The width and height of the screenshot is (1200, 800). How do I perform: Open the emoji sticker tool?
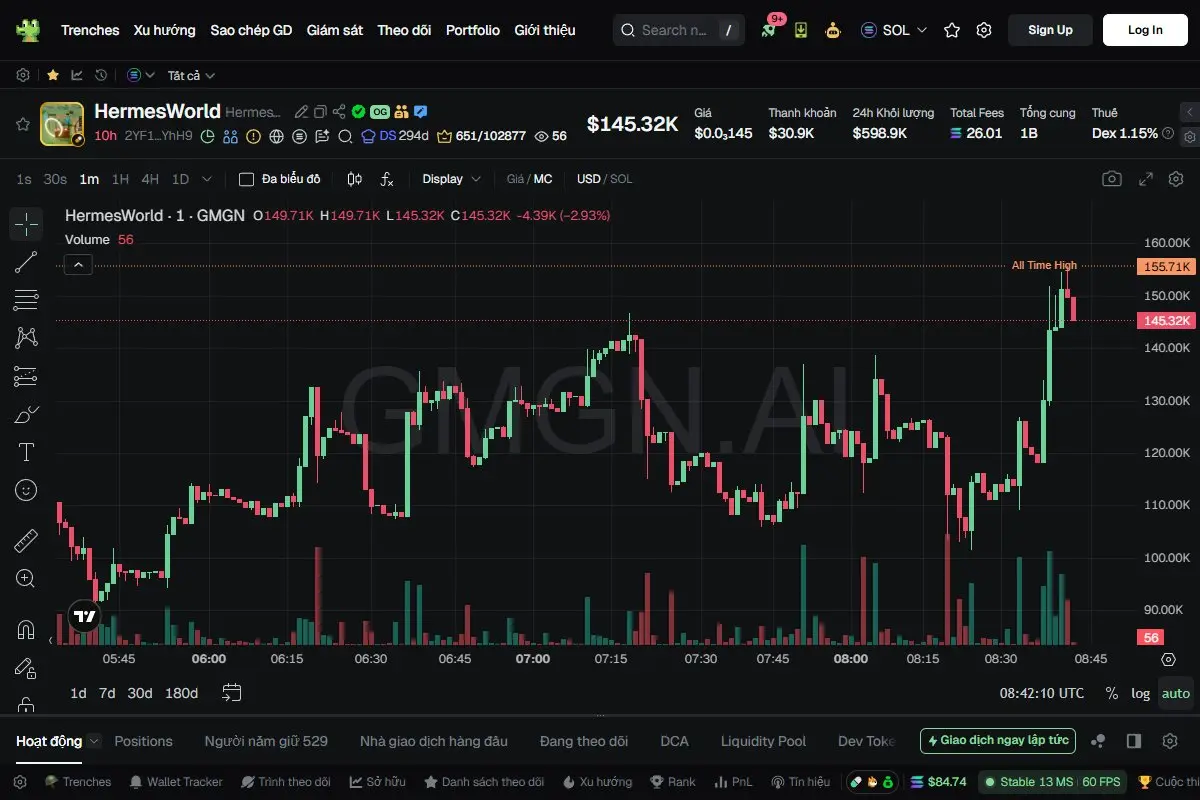pos(26,490)
